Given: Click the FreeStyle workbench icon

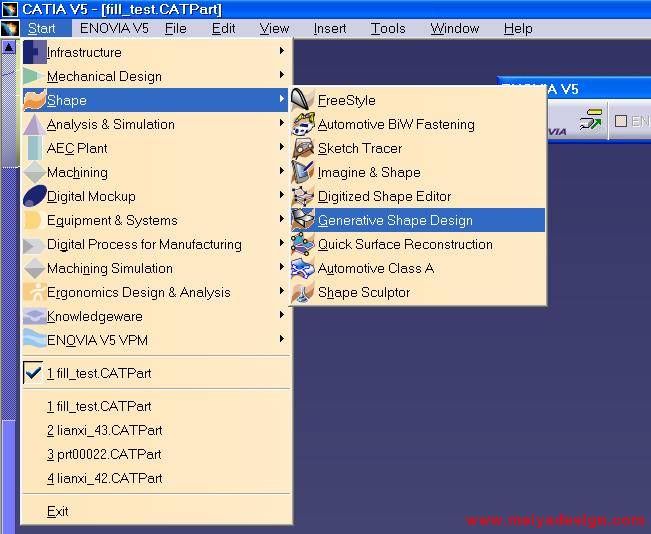Looking at the screenshot, I should point(303,100).
